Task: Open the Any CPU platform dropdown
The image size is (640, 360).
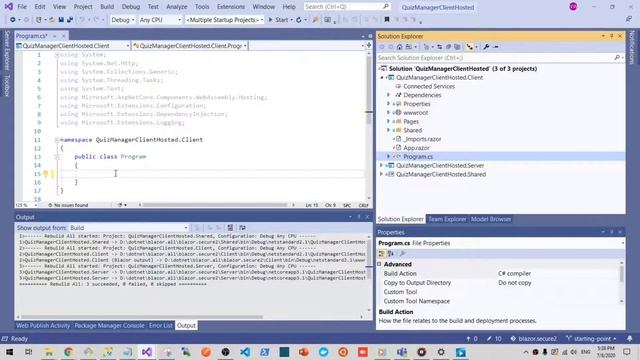Action: click(160, 20)
